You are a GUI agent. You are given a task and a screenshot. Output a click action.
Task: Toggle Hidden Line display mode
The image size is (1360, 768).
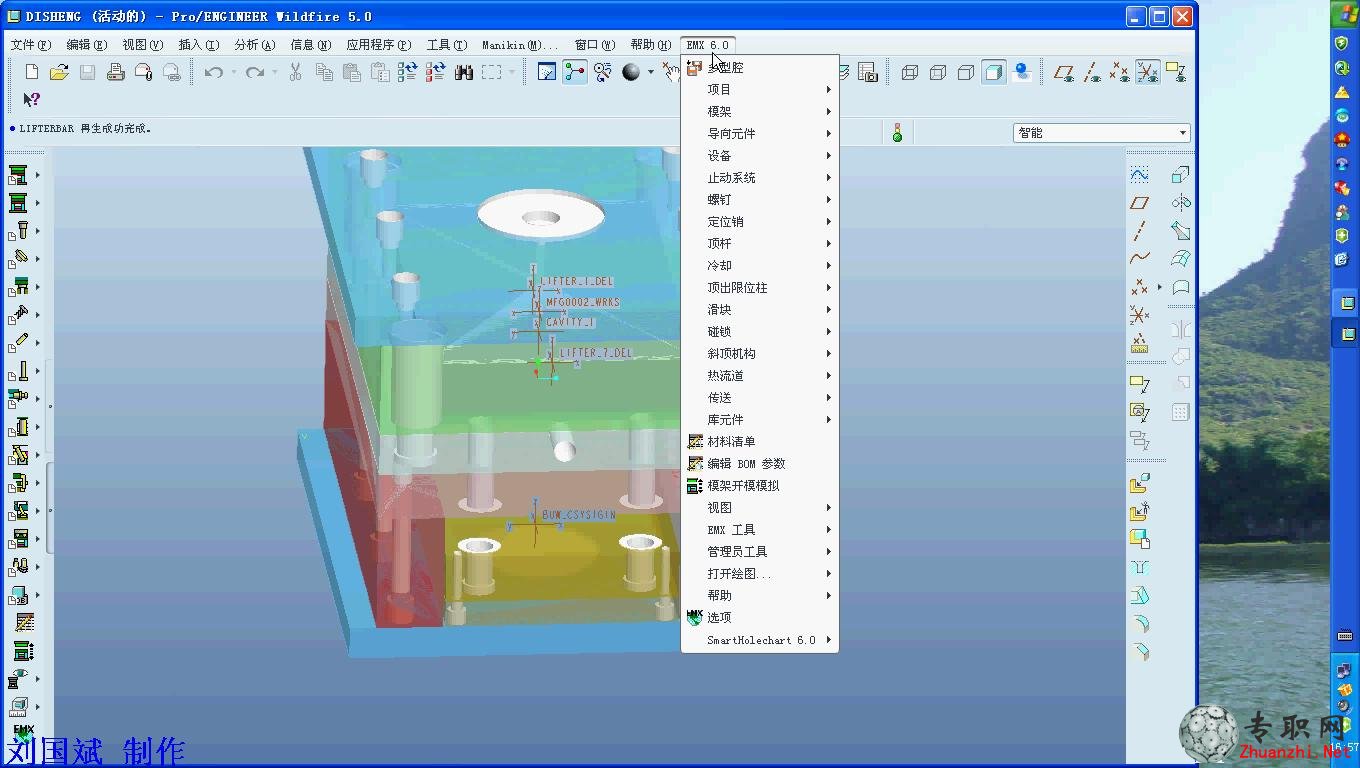pos(938,72)
